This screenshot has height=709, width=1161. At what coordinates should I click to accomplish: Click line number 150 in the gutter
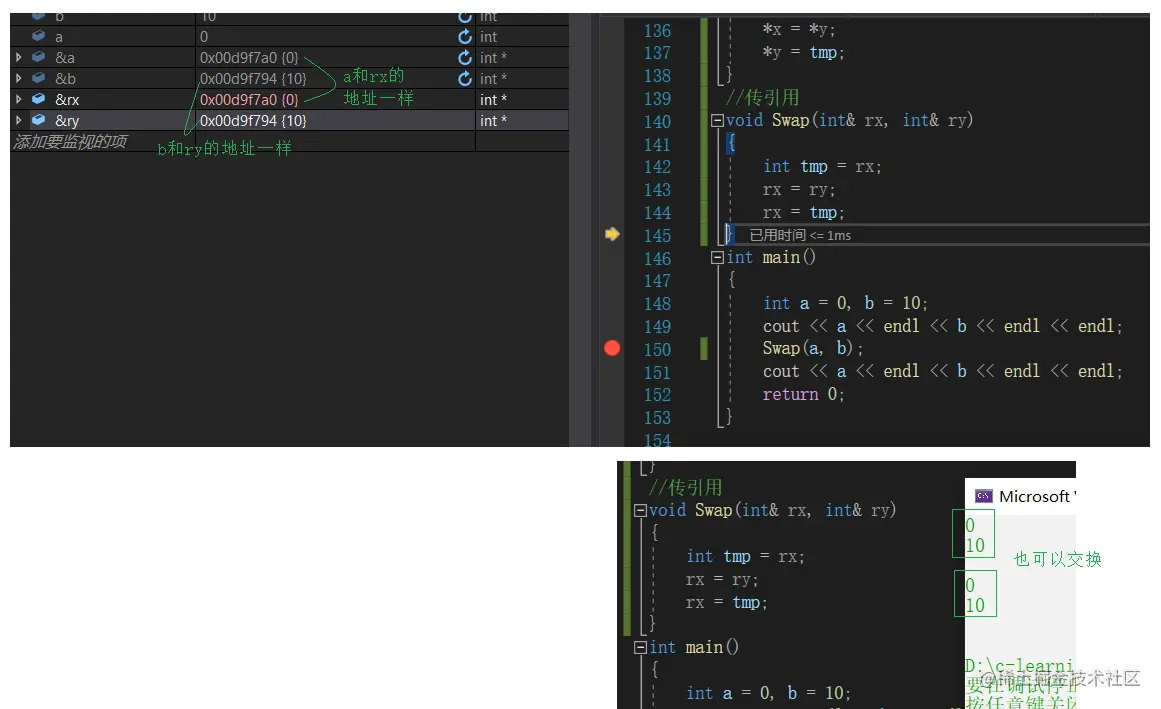(657, 349)
